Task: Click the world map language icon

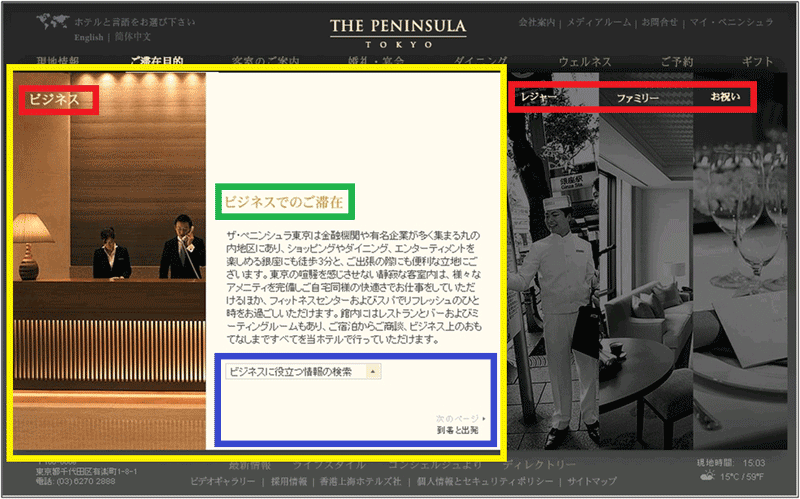Action: coord(52,21)
